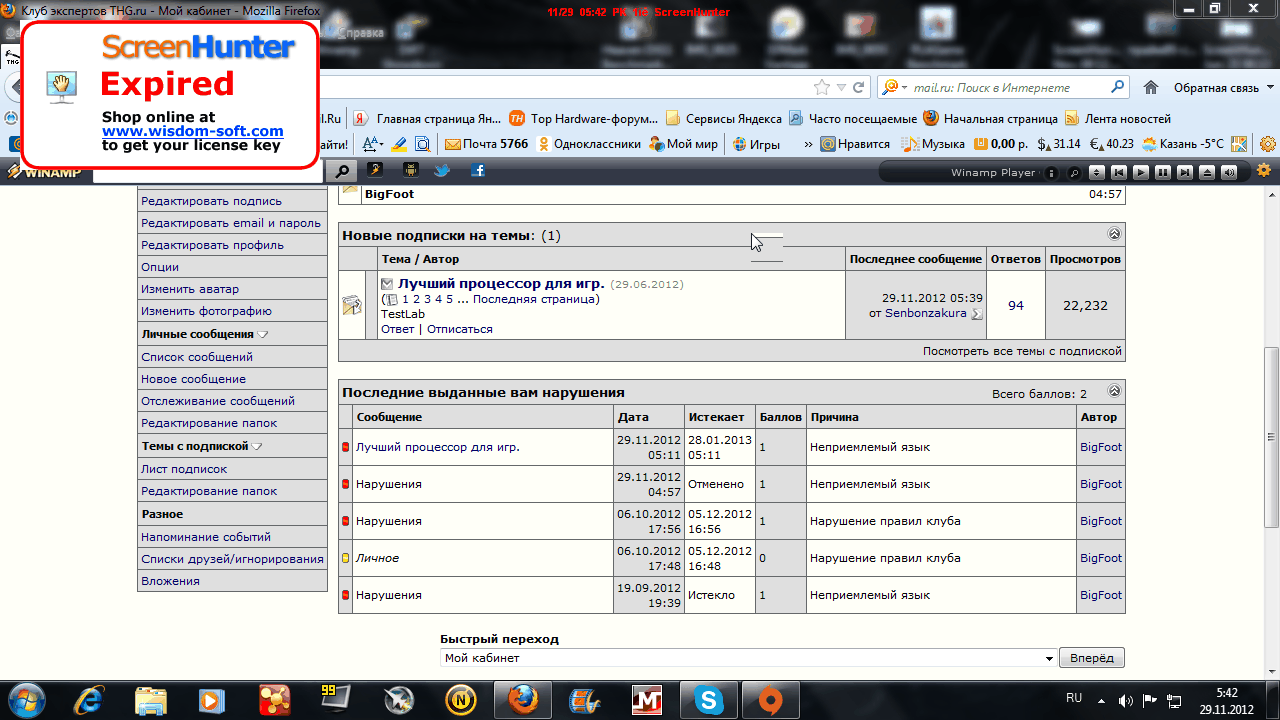
Task: Click the Twitter icon in Winamp toolbar
Action: pos(442,170)
